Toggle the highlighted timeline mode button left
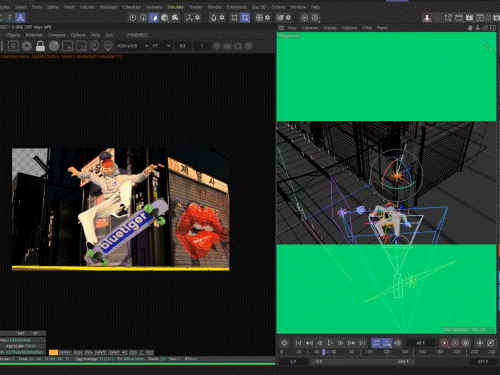 (x=376, y=343)
